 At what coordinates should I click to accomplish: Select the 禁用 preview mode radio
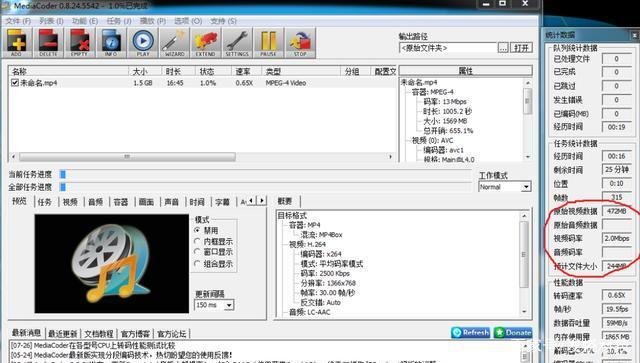[x=198, y=230]
